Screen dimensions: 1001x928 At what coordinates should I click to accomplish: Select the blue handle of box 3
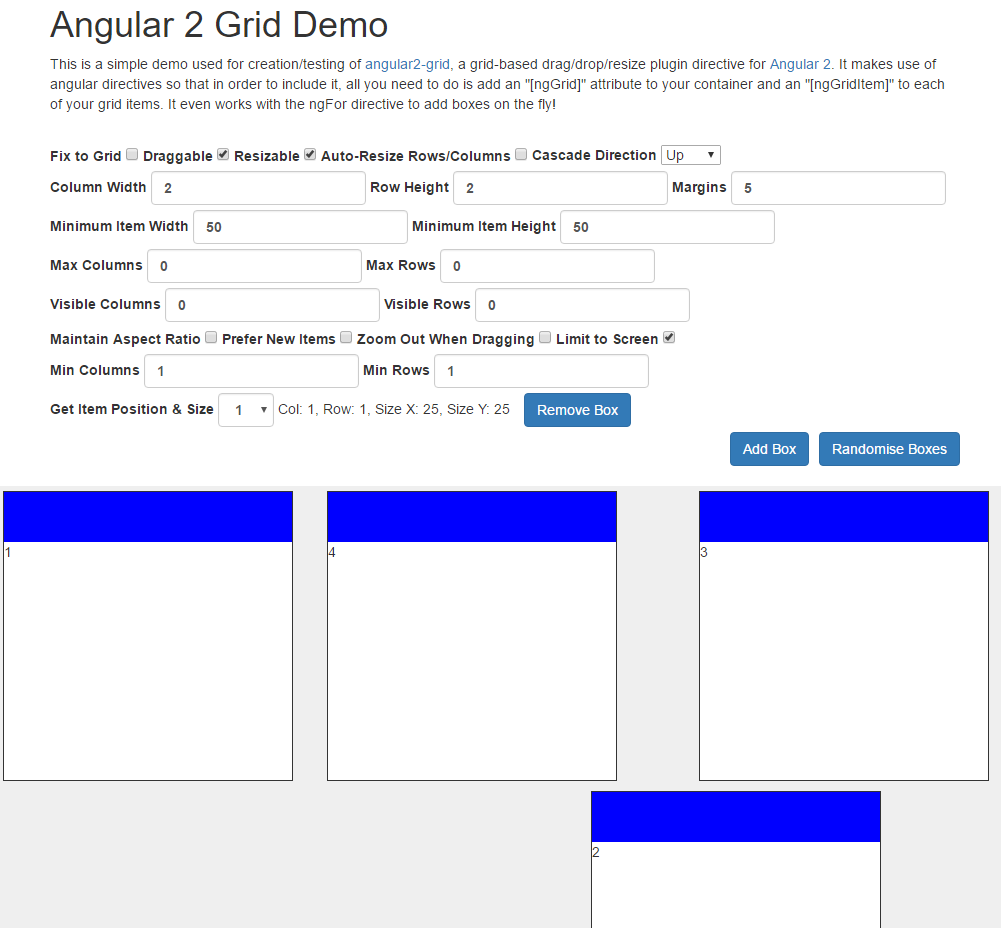pos(844,517)
